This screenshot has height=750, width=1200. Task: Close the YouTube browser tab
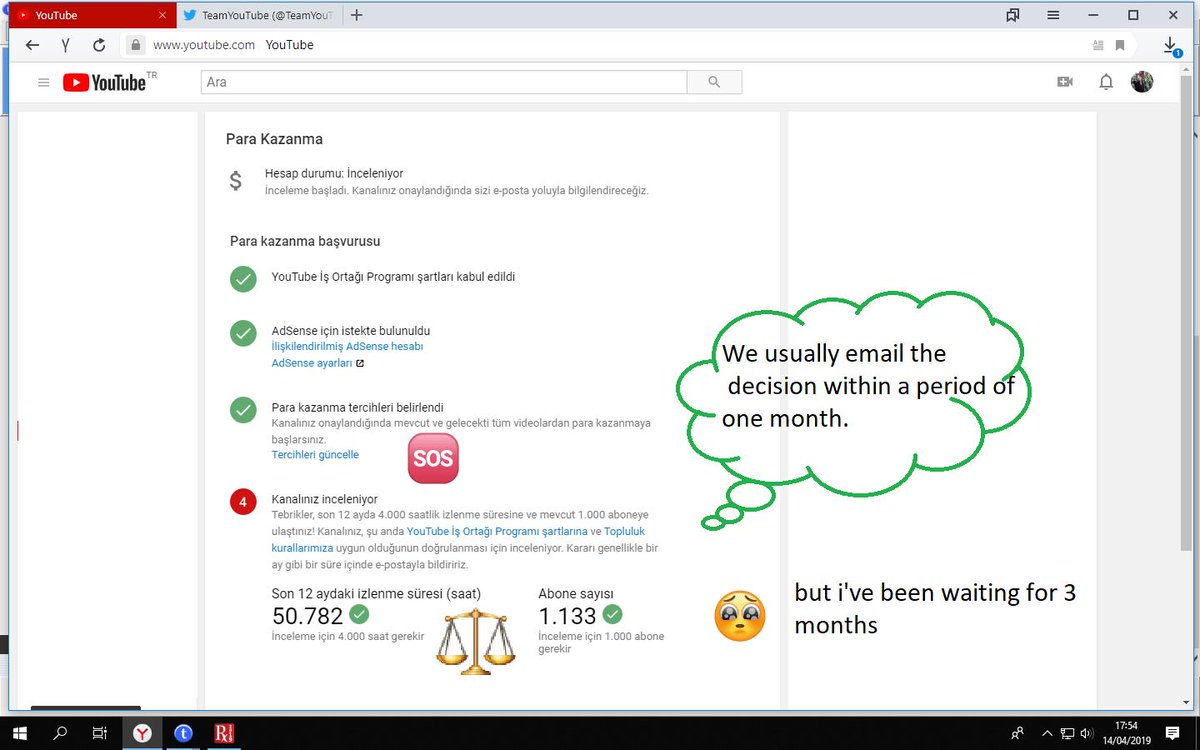pos(162,15)
